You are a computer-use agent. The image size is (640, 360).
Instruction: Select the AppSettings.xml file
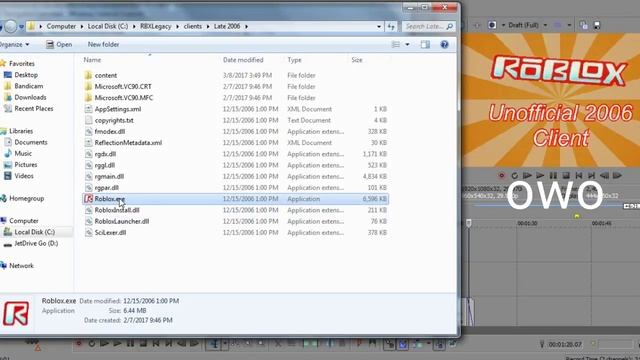tap(235, 109)
